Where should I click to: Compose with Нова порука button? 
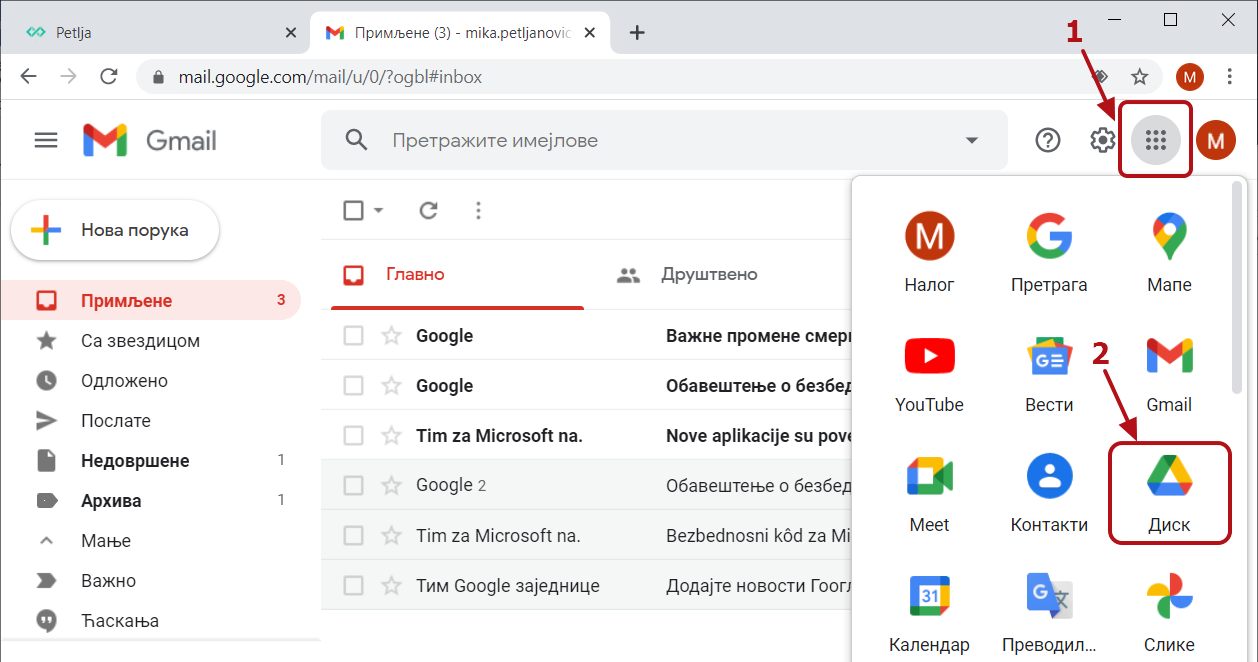[x=114, y=230]
